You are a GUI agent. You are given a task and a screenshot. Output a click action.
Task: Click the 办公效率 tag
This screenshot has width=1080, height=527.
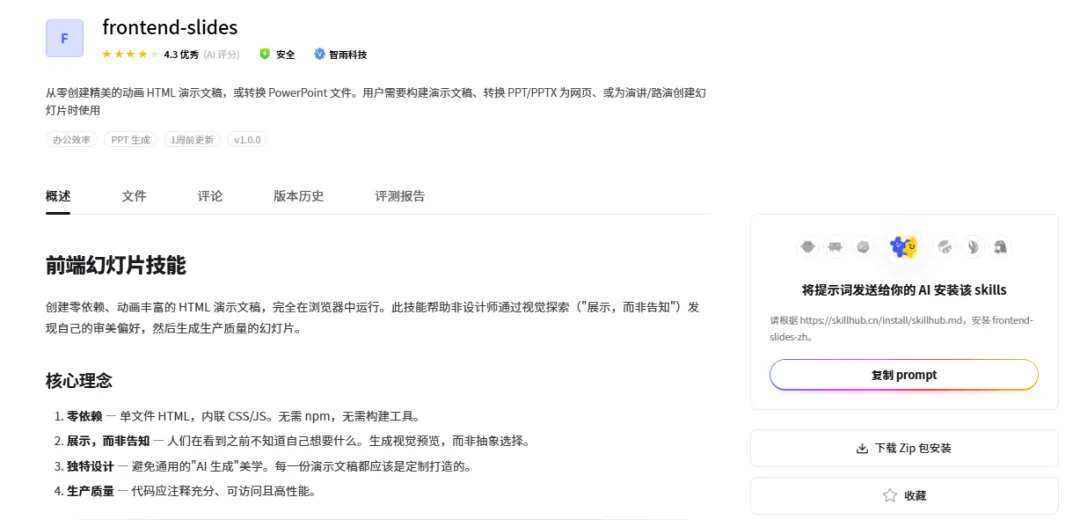point(72,140)
